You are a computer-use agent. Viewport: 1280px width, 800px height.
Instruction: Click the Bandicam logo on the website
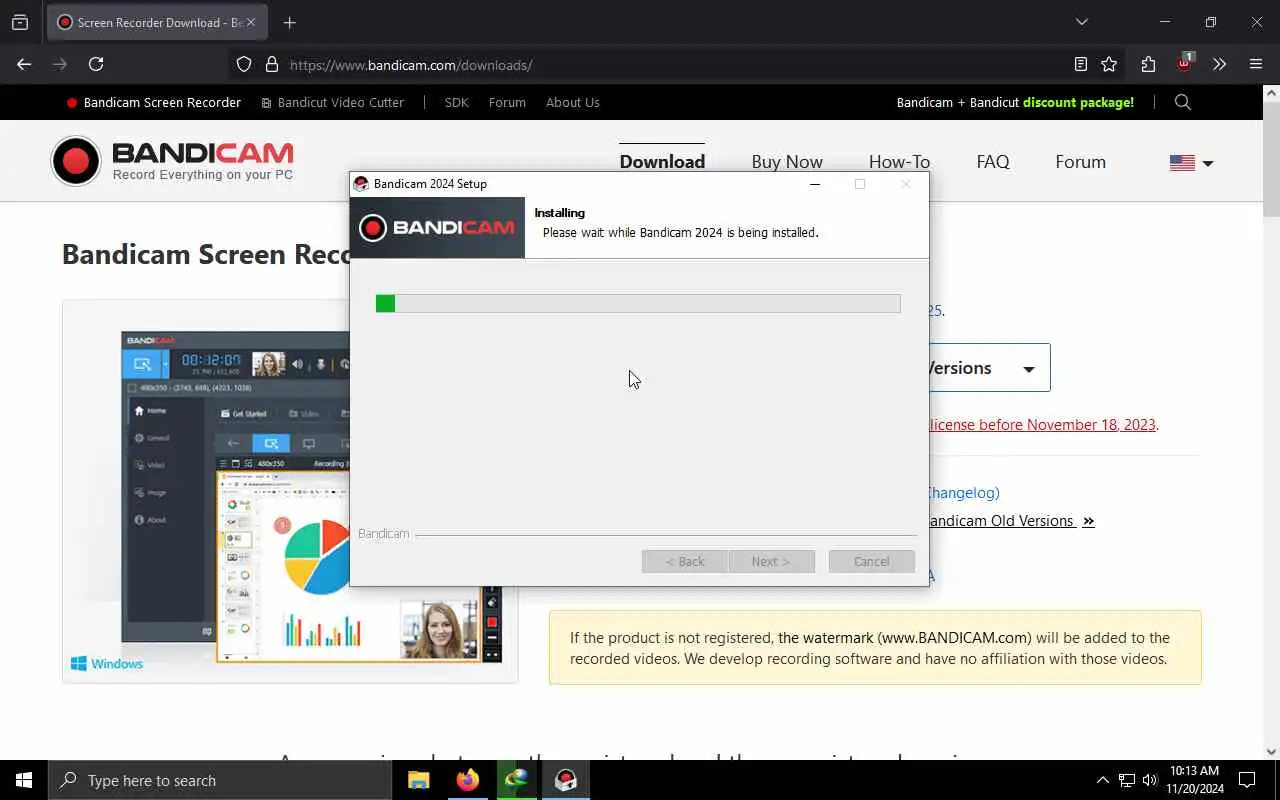click(x=173, y=161)
